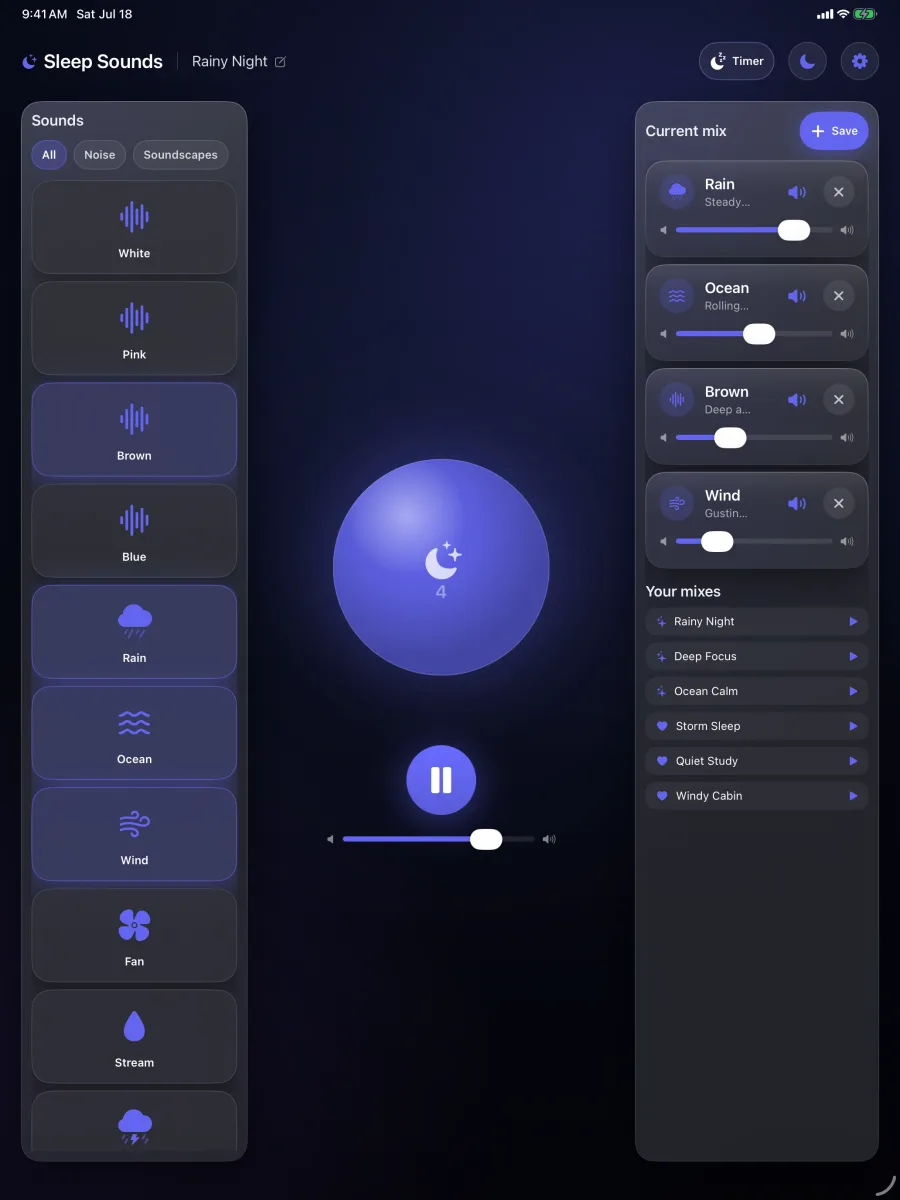900x1200 pixels.
Task: Play the Quiet Study mix
Action: click(x=853, y=761)
